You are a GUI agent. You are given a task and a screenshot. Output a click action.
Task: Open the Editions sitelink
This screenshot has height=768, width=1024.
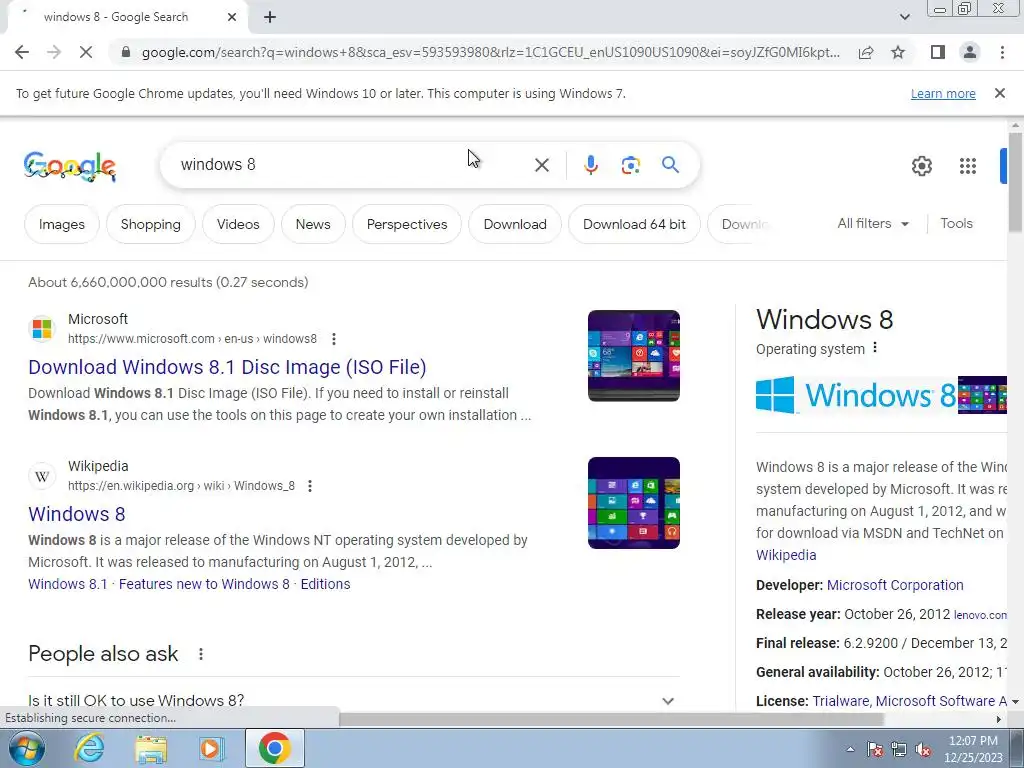tap(325, 584)
